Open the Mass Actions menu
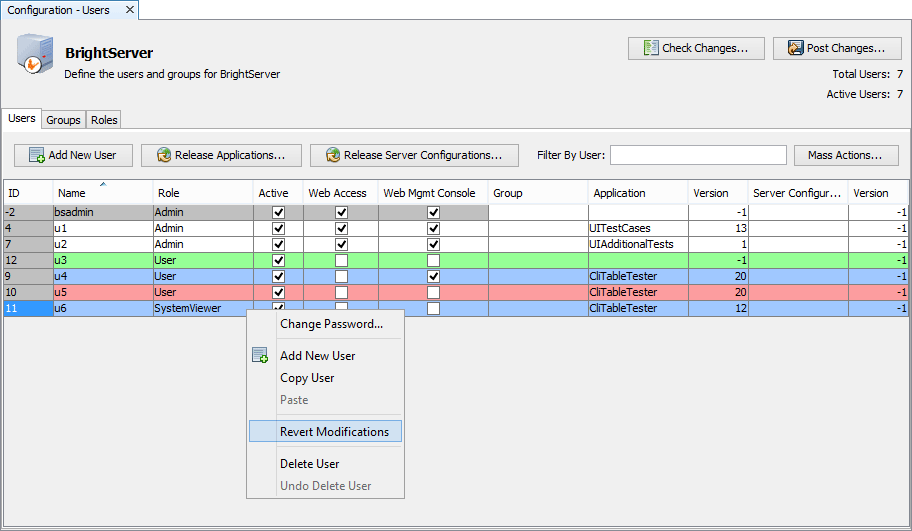912x531 pixels. [845, 155]
